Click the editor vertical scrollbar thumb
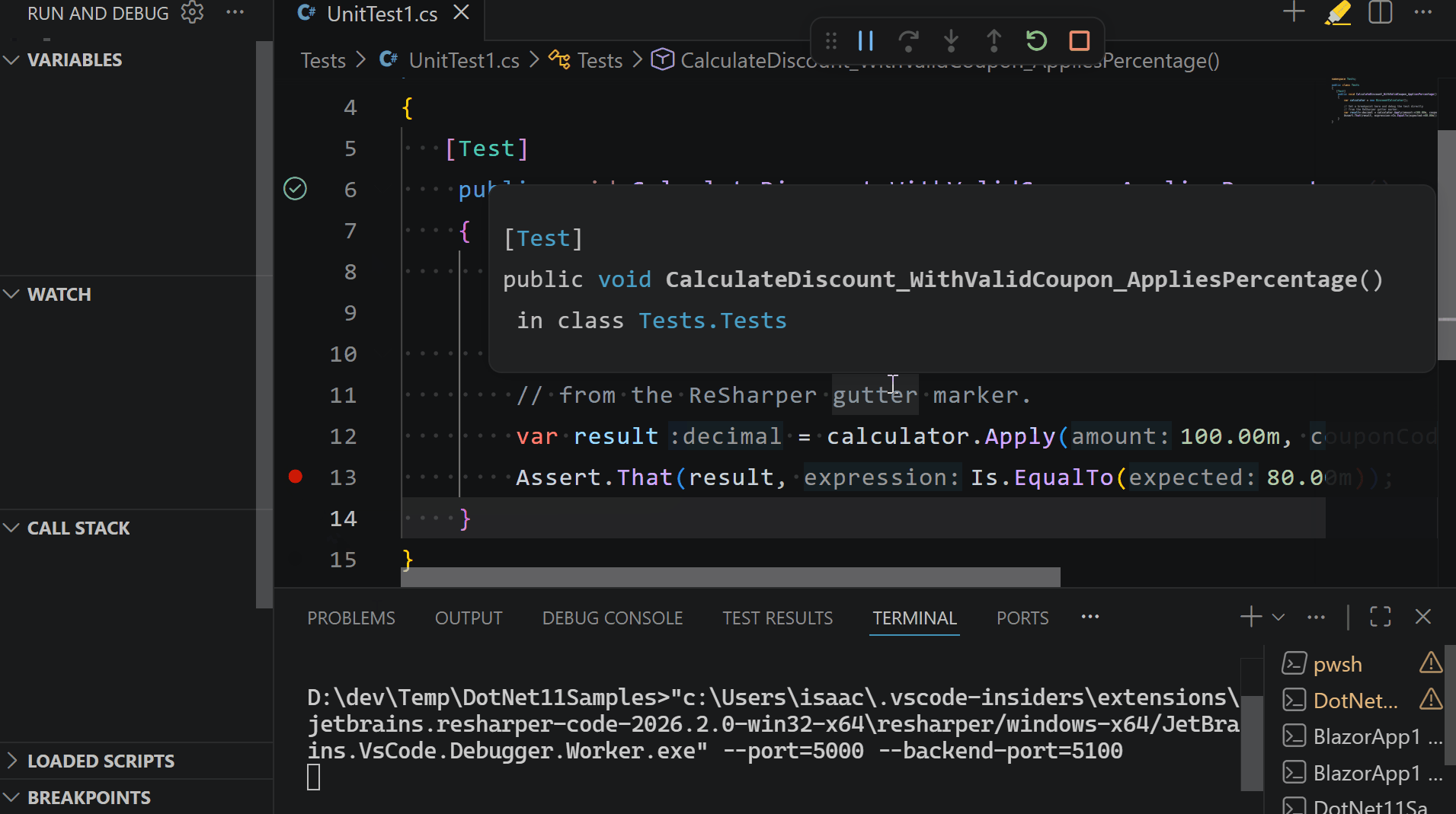This screenshot has width=1456, height=814. click(x=1446, y=244)
